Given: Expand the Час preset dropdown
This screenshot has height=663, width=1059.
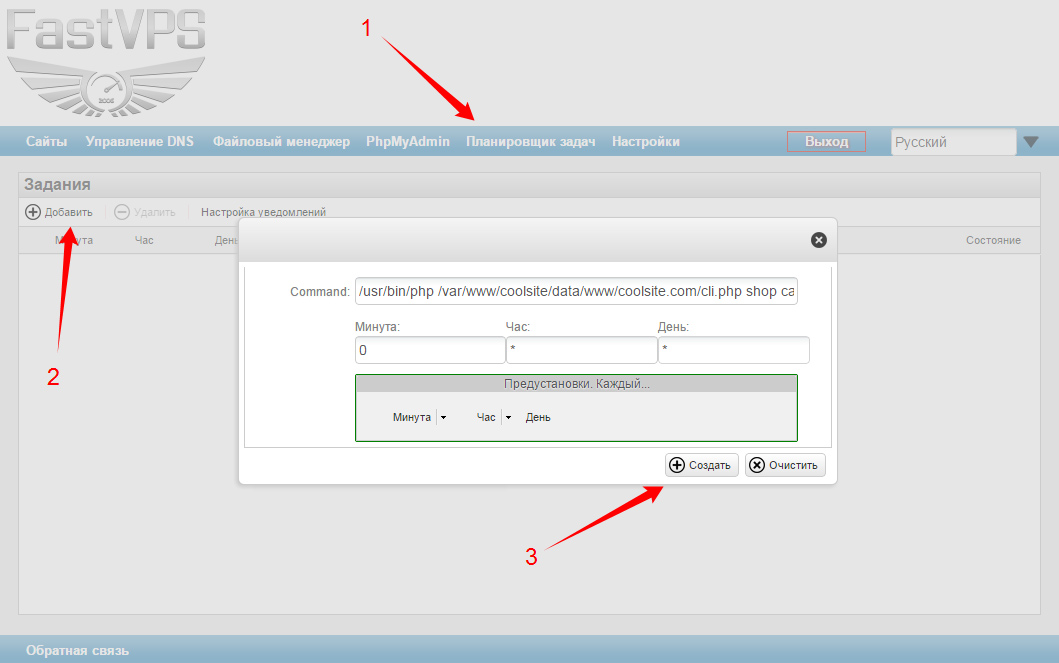Looking at the screenshot, I should pyautogui.click(x=508, y=418).
